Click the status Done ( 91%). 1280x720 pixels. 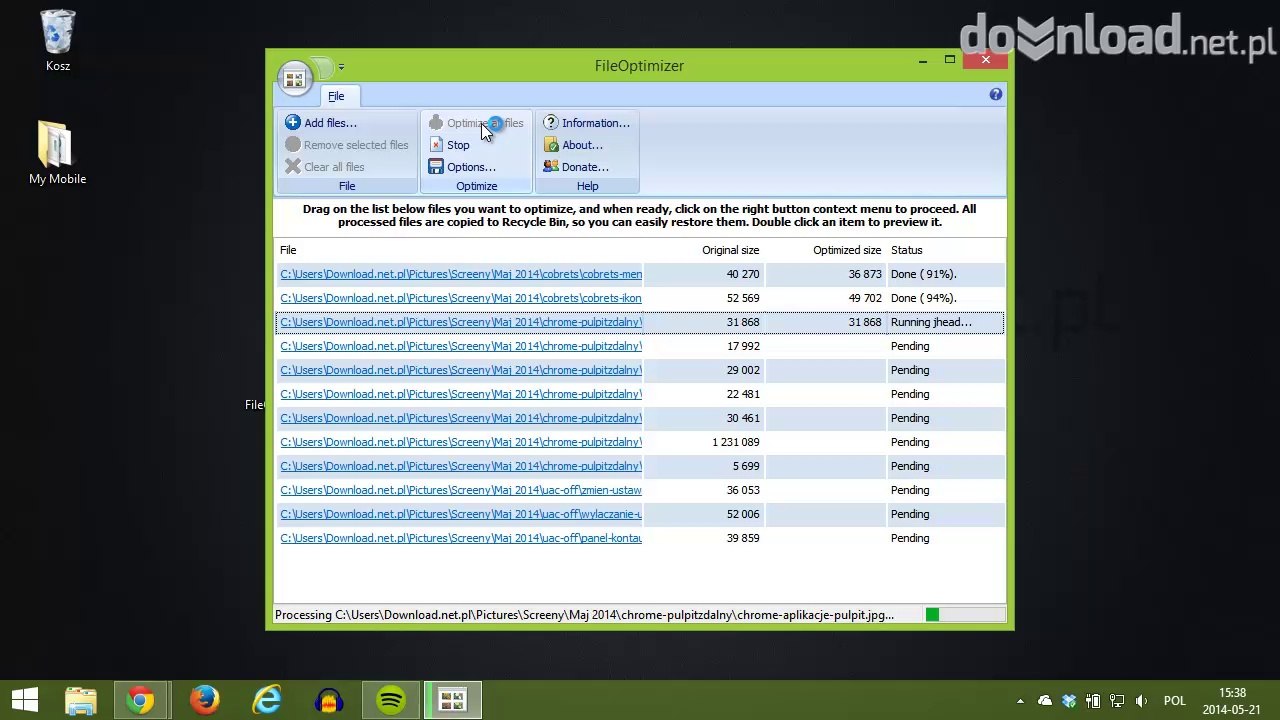[924, 274]
